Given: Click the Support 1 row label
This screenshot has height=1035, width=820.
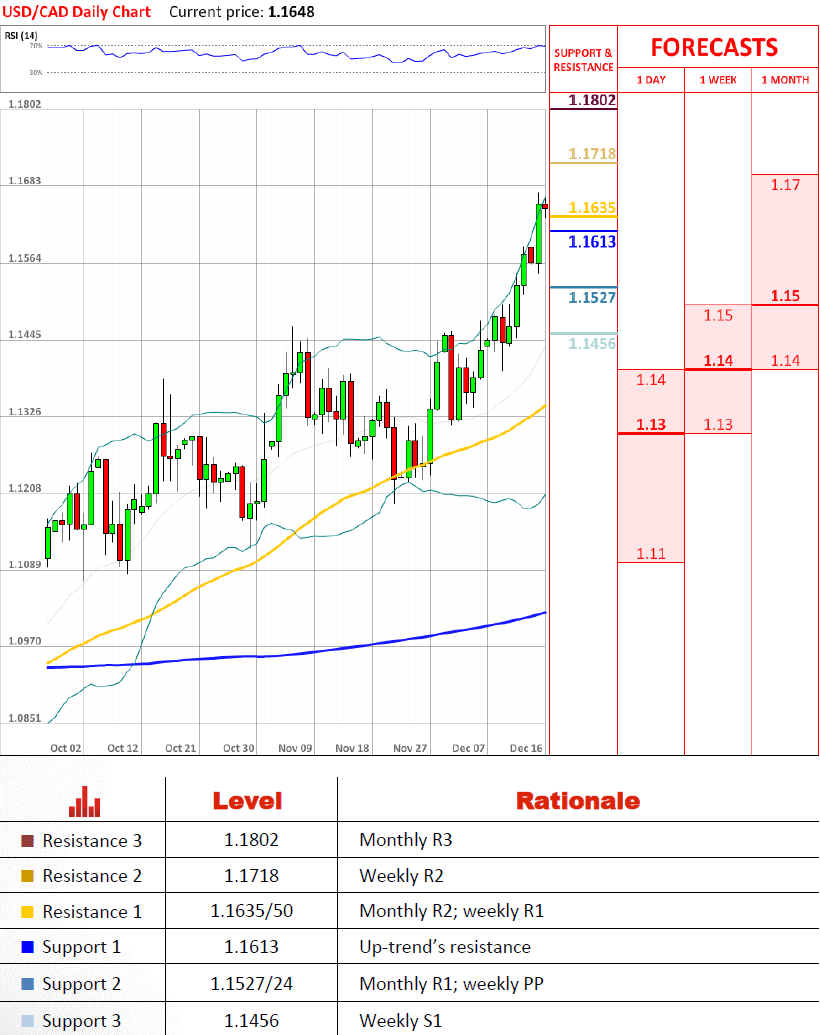Looking at the screenshot, I should click(82, 947).
